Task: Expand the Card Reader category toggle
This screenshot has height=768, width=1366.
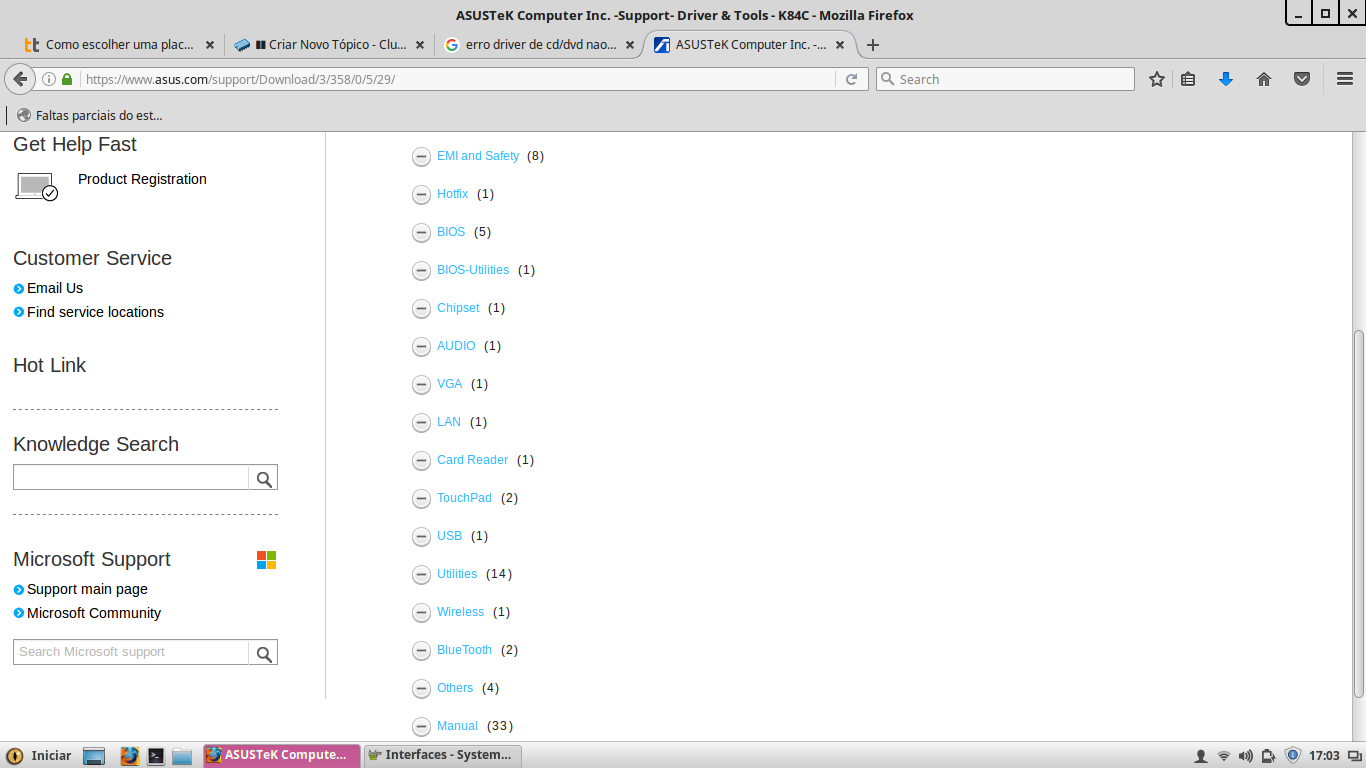Action: point(421,460)
